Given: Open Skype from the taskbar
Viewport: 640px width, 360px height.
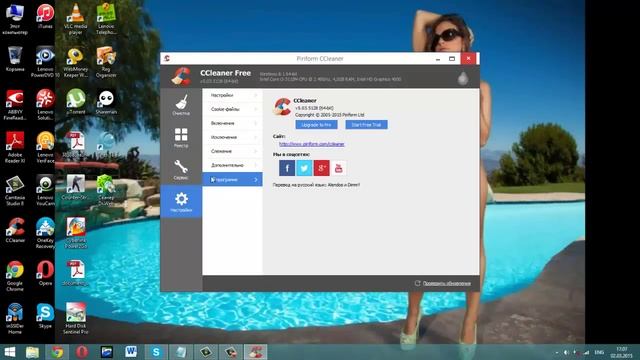Looking at the screenshot, I should click(x=156, y=352).
